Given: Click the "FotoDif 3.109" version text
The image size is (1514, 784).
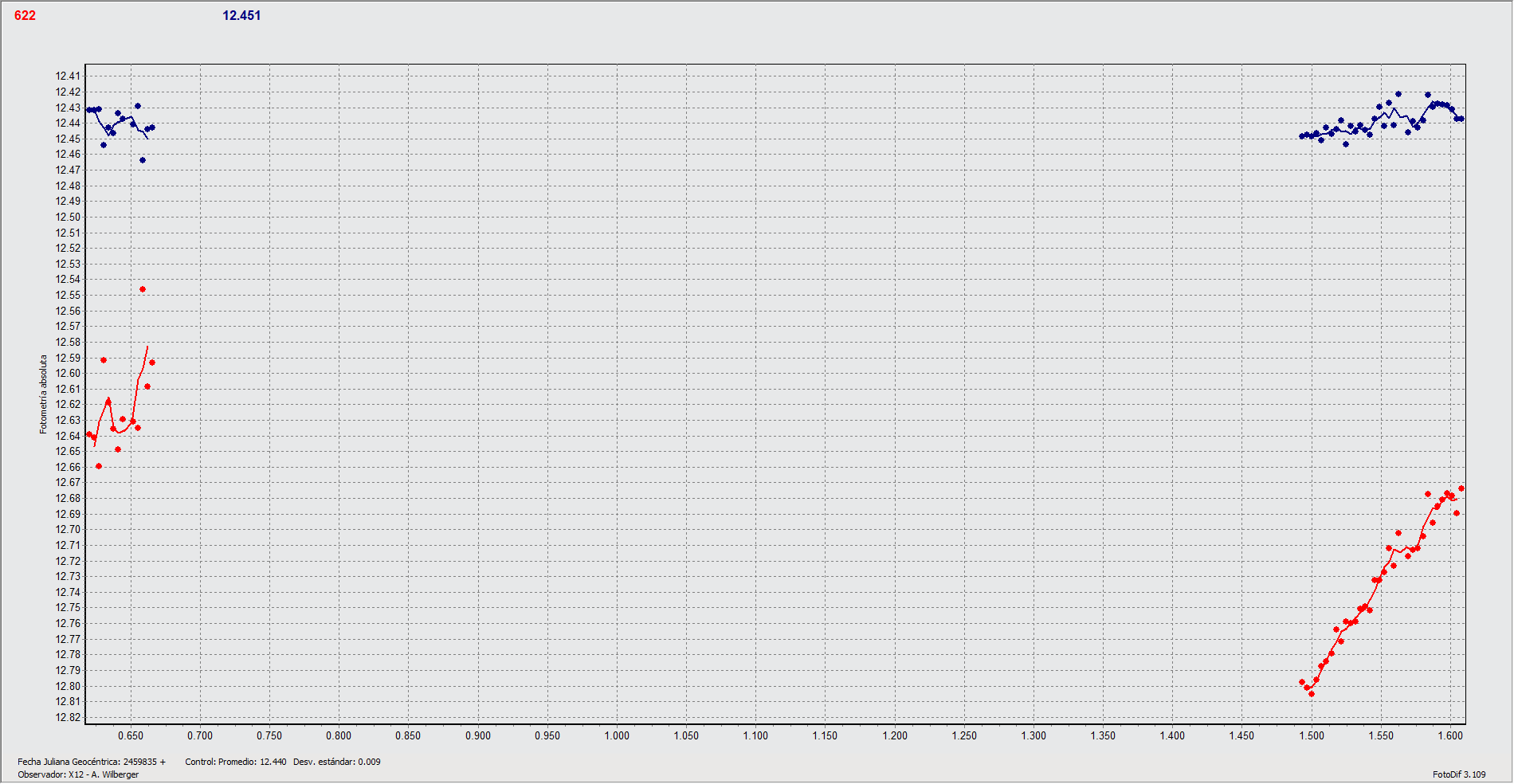Looking at the screenshot, I should tap(1458, 774).
